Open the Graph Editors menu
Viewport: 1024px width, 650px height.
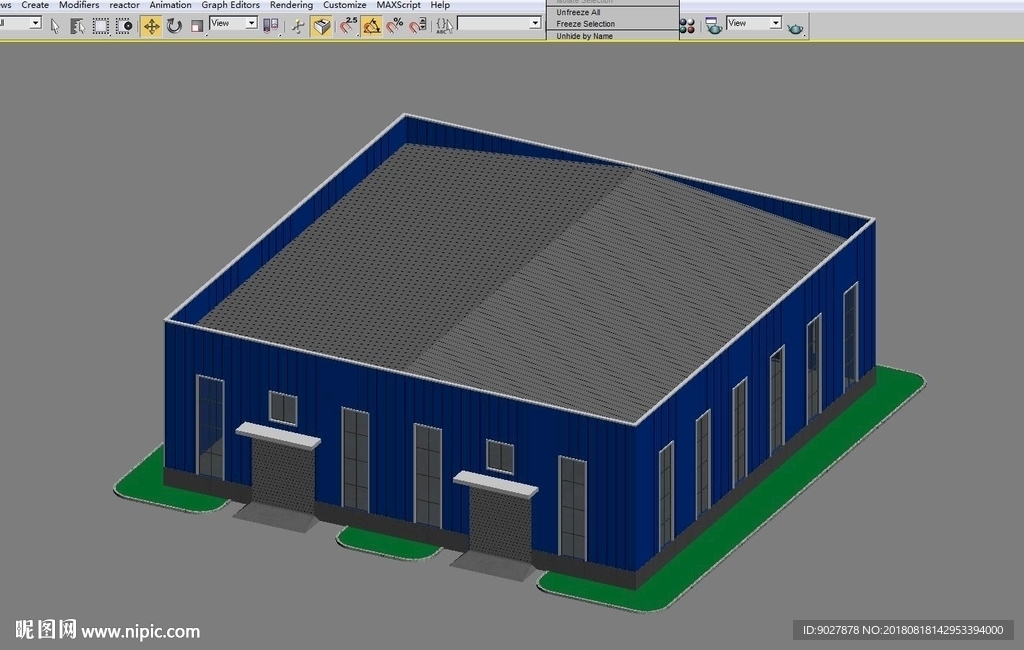230,5
